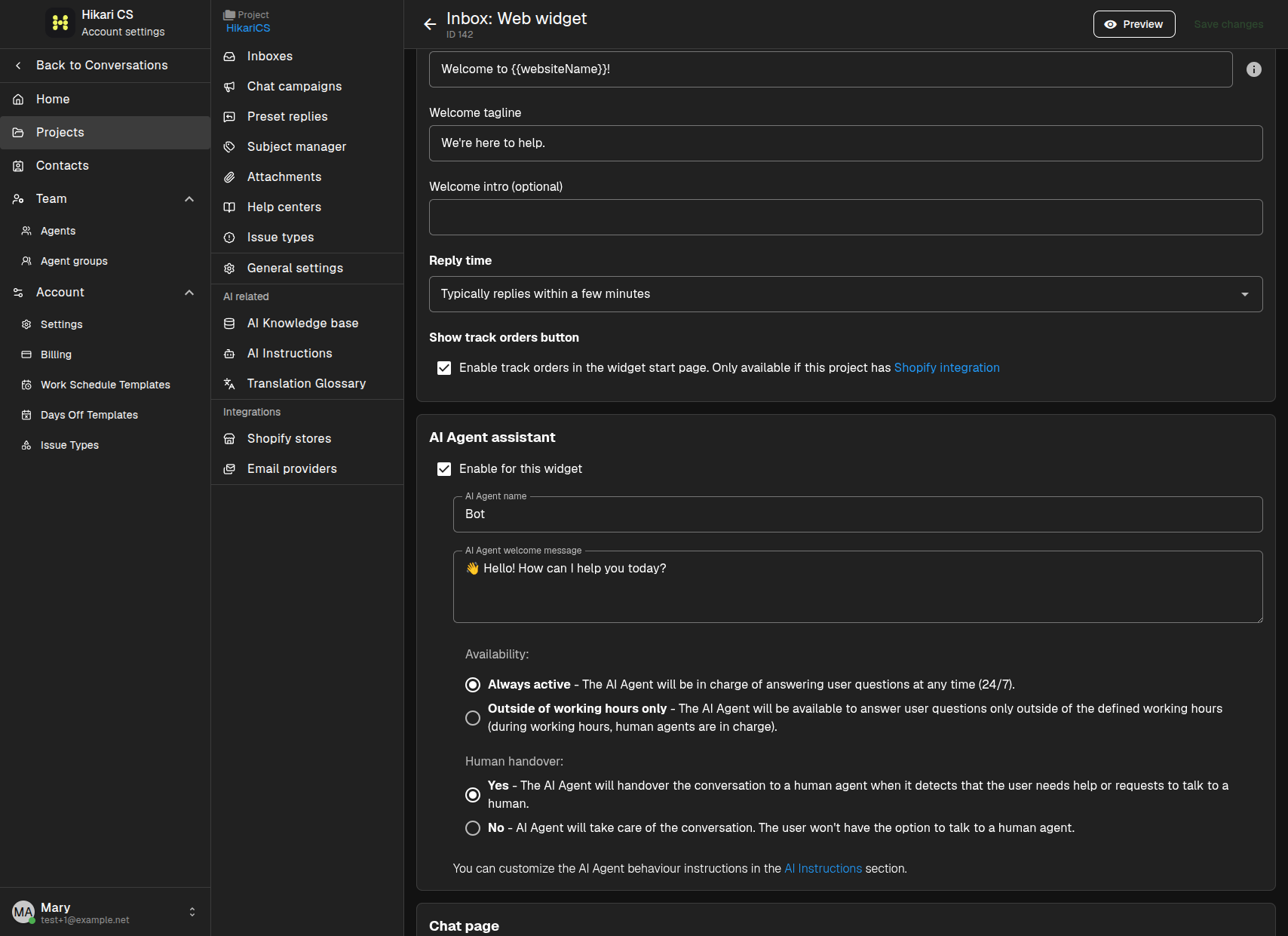Click the Days Off Templates icon
This screenshot has width=1288, height=936.
coord(26,415)
